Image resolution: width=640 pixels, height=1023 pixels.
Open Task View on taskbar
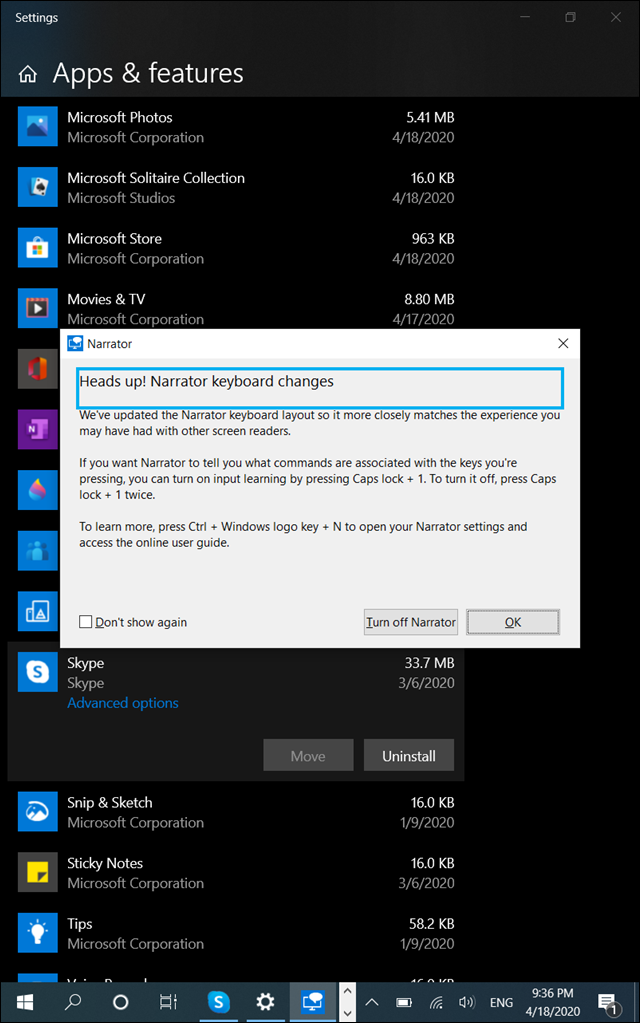point(168,1002)
